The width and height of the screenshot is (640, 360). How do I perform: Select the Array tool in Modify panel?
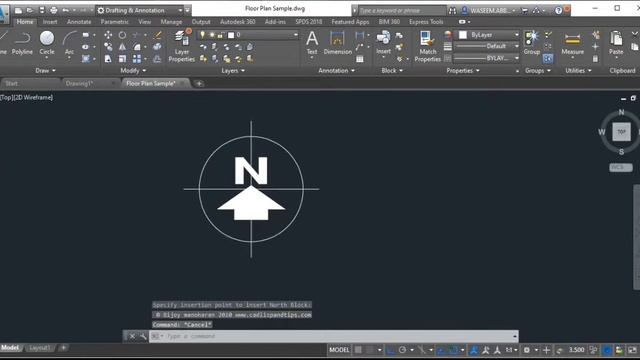(x=137, y=59)
